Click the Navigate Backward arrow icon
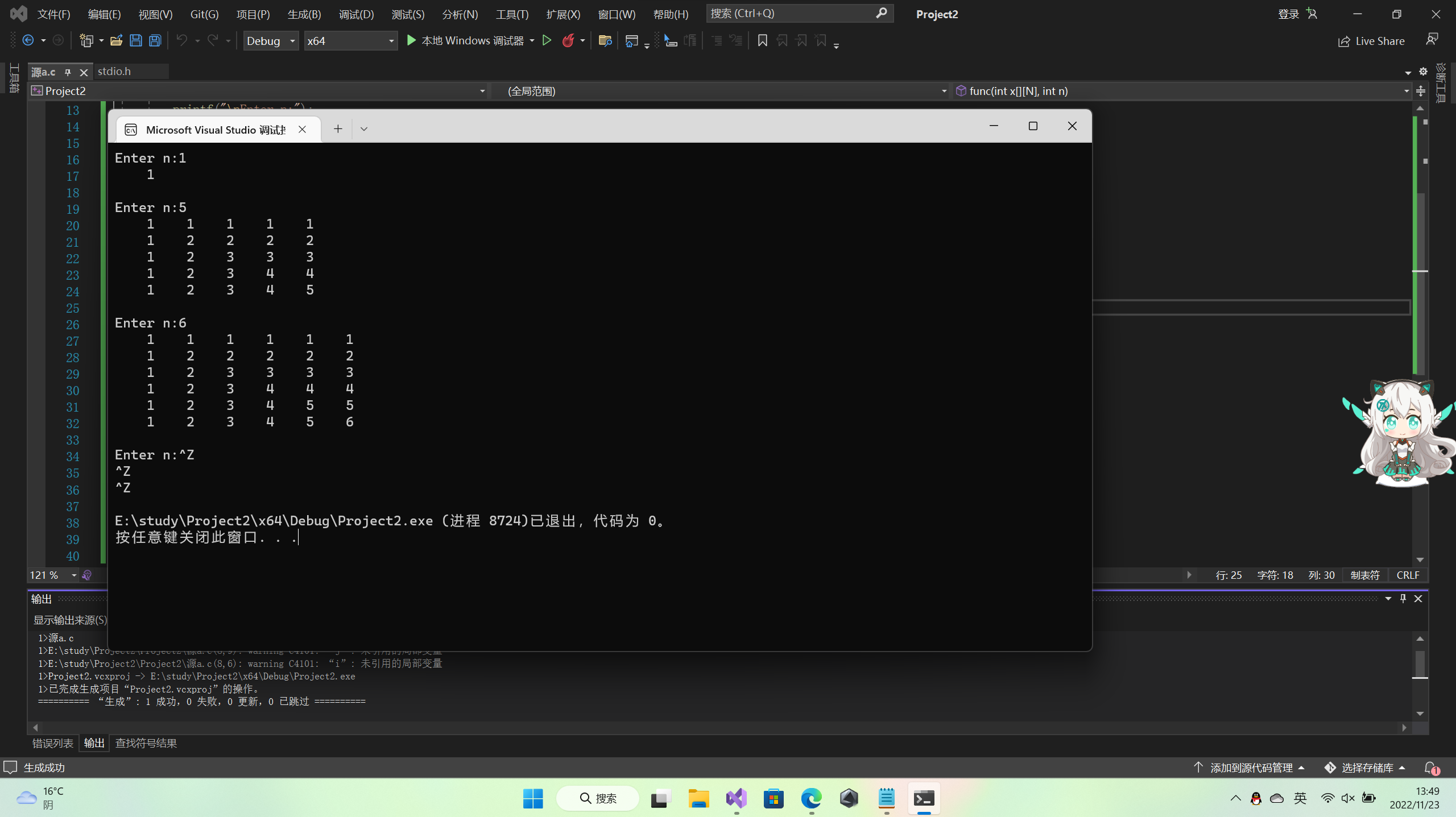Image resolution: width=1456 pixels, height=817 pixels. click(x=28, y=40)
